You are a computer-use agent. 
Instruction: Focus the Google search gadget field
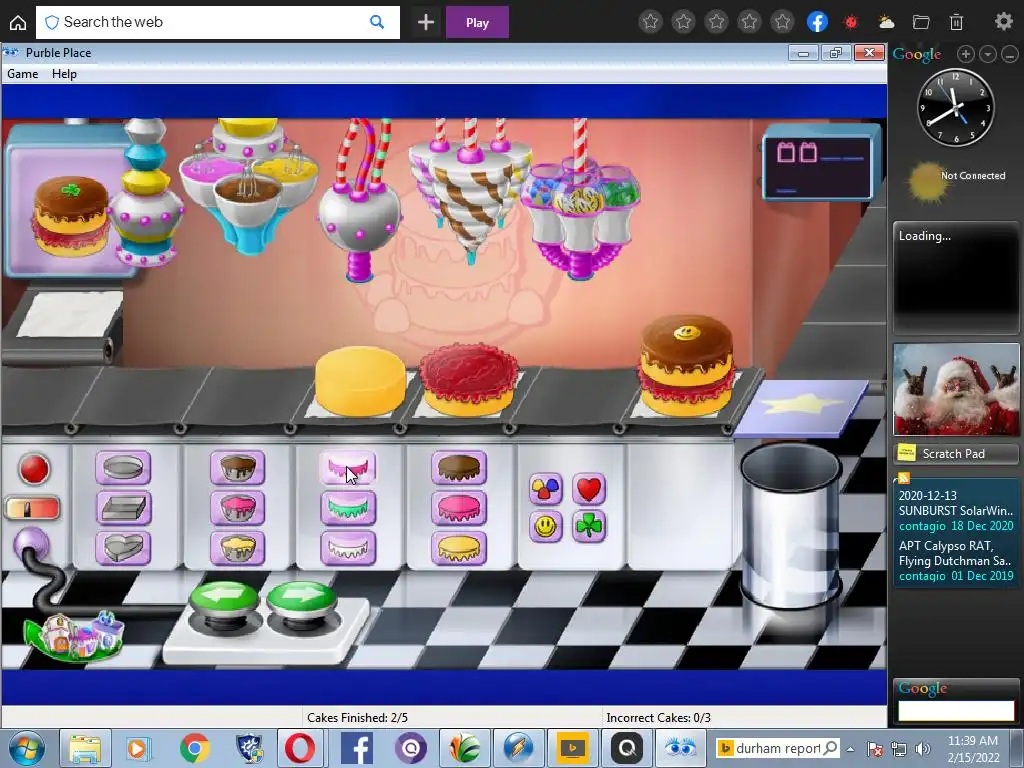[956, 711]
